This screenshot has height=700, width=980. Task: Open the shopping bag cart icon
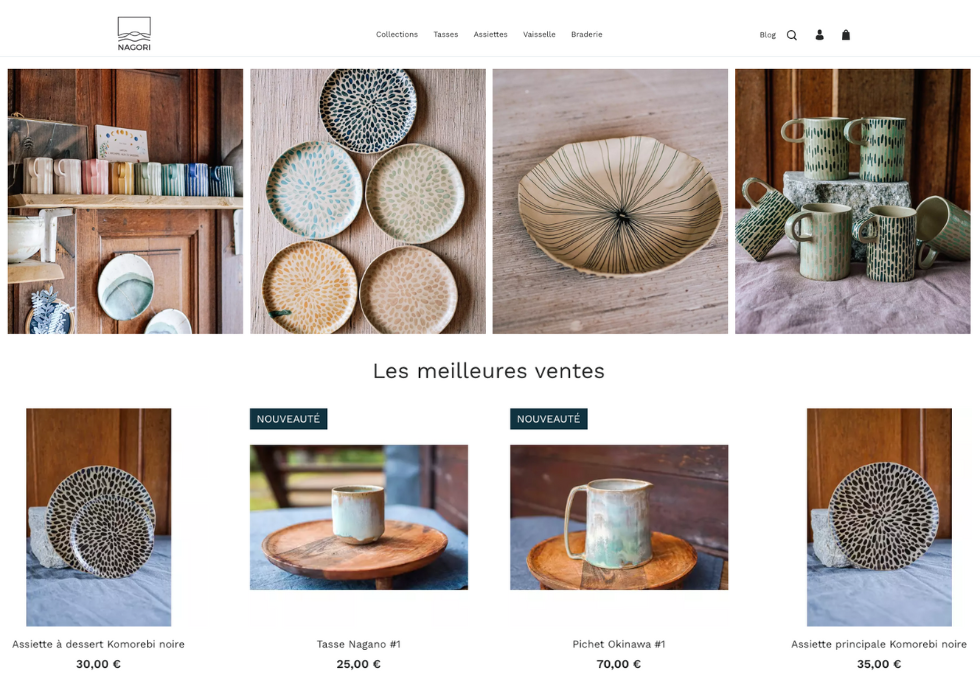pos(846,35)
